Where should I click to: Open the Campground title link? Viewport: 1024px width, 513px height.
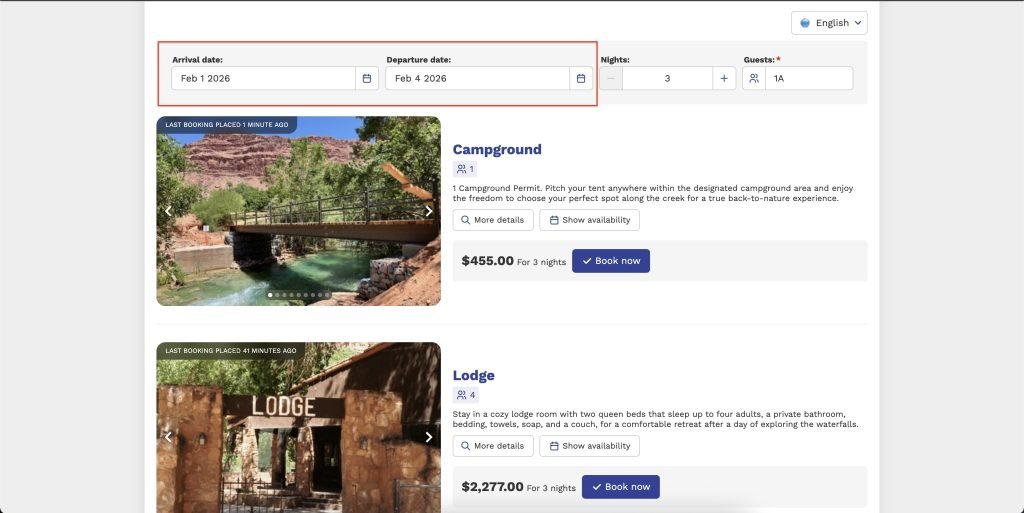point(497,149)
